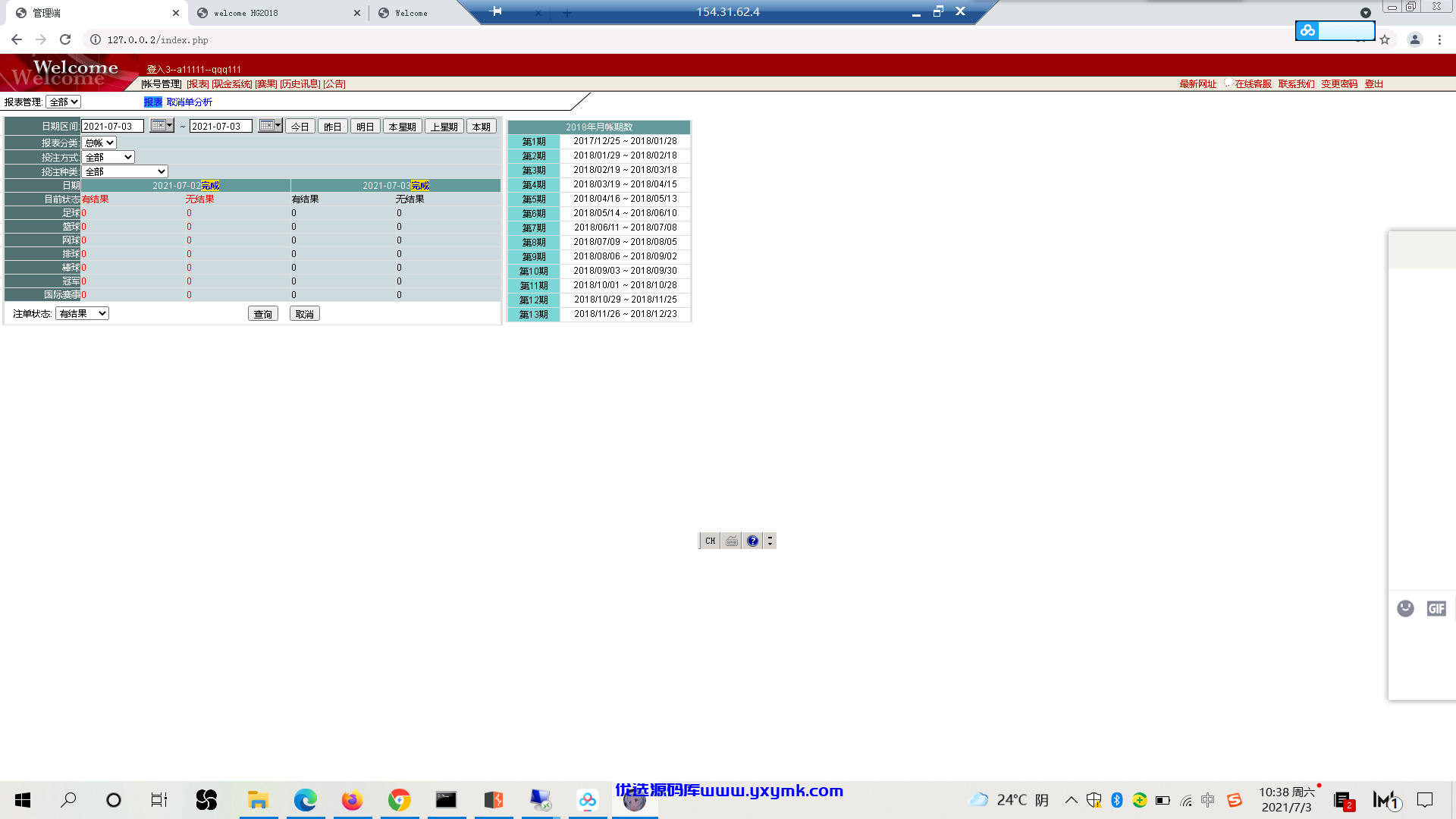
Task: Click the 变更密码 link
Action: coord(1339,84)
